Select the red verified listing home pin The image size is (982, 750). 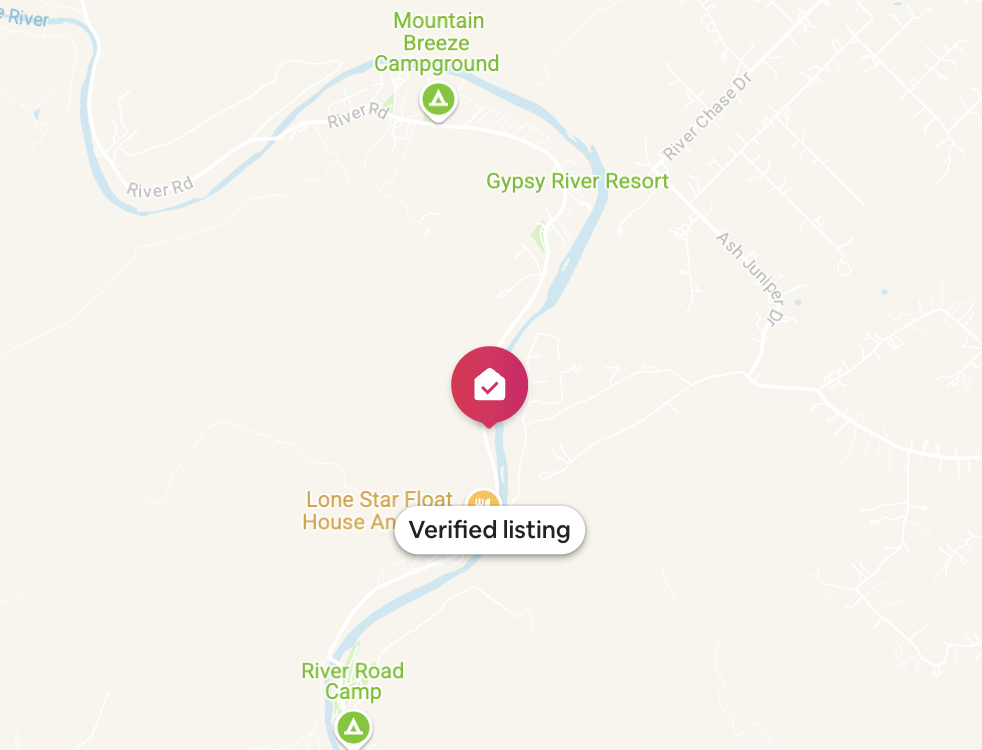(490, 386)
